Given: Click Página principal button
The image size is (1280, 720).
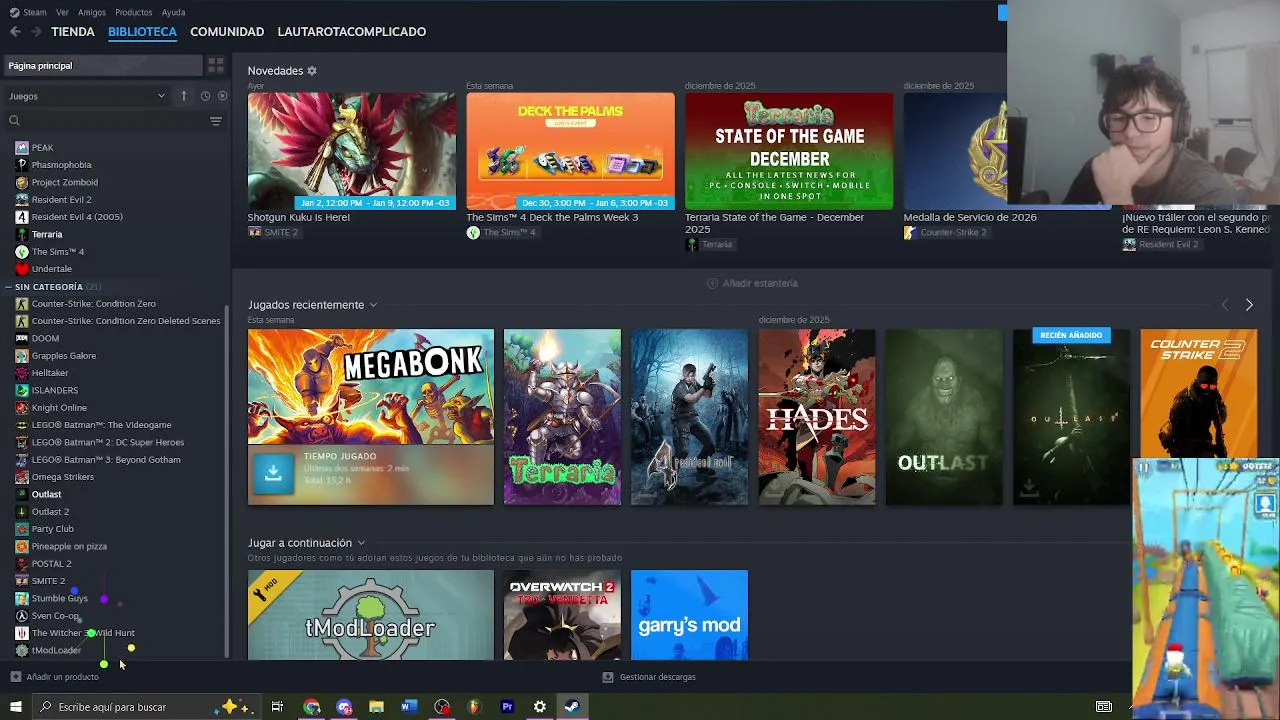Looking at the screenshot, I should tap(102, 66).
